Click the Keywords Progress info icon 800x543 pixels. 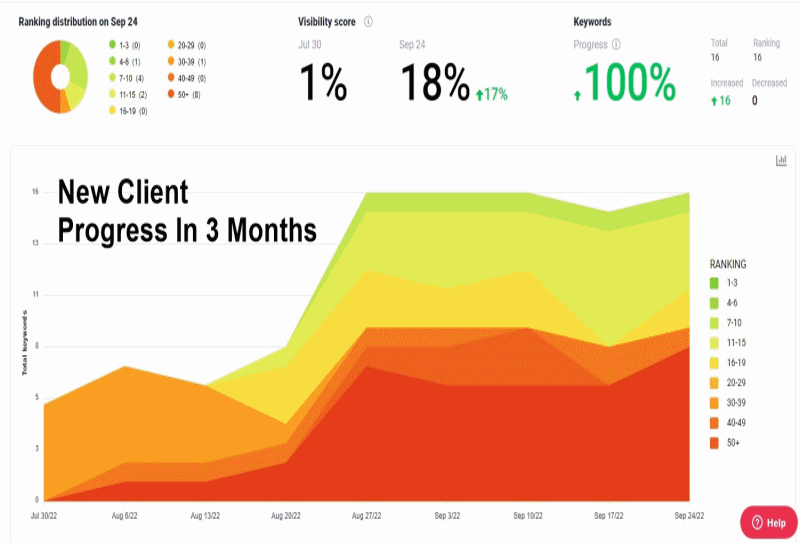pyautogui.click(x=616, y=44)
